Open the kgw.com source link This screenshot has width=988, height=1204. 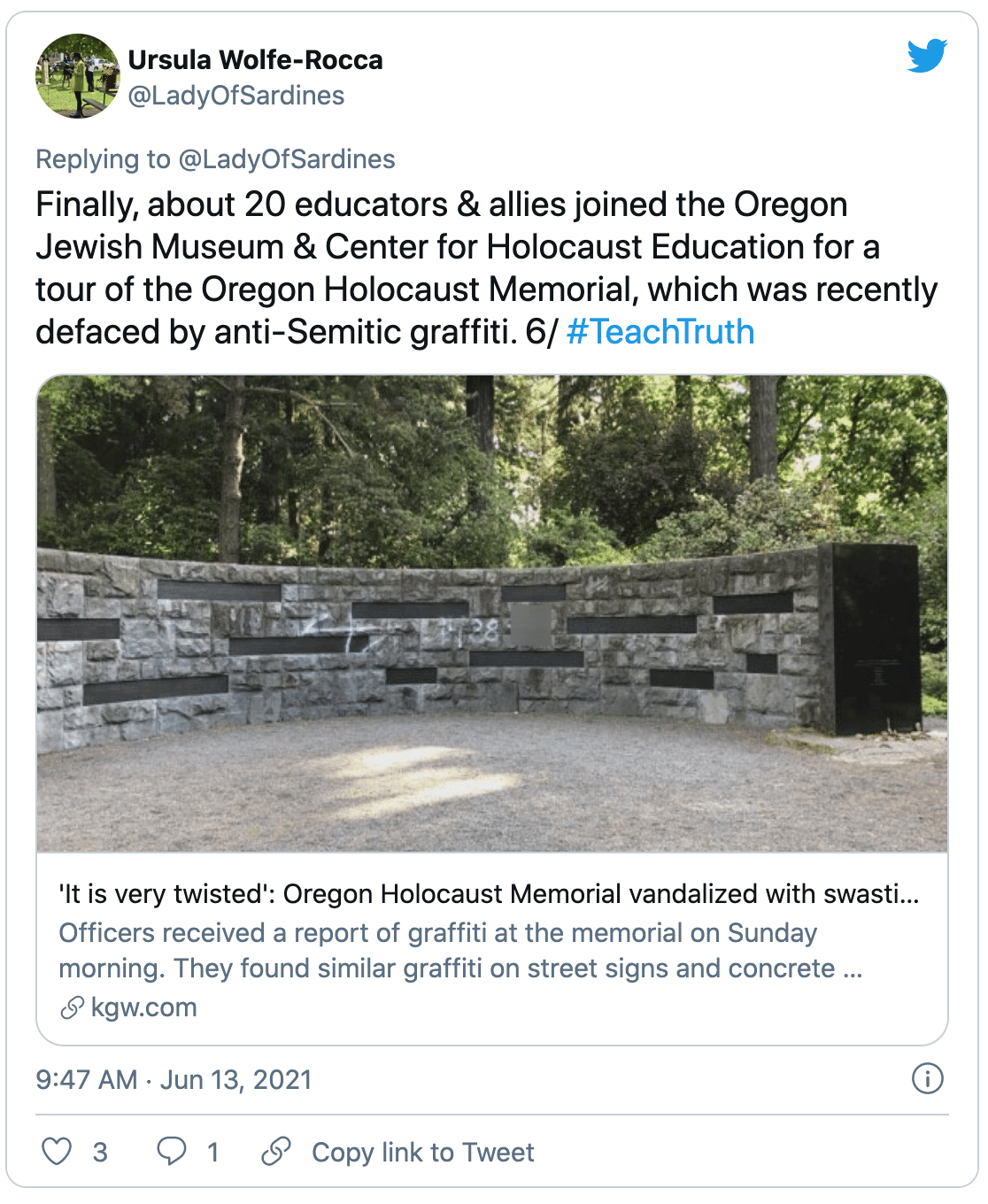click(x=143, y=1007)
